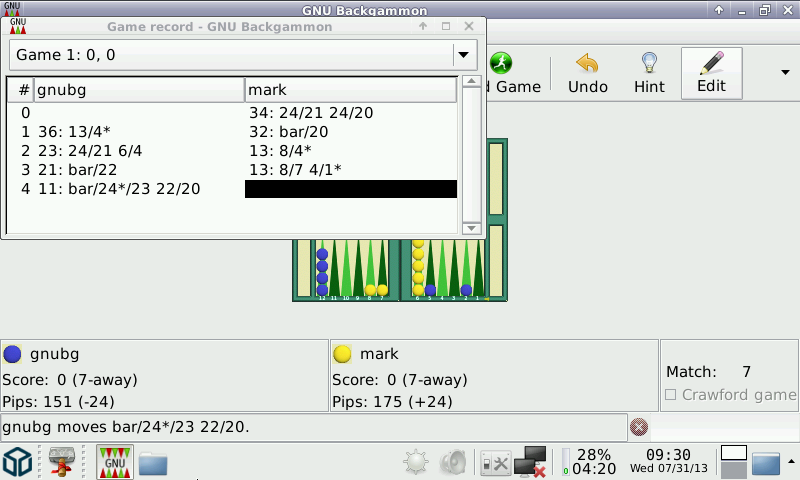Click the Undo toolbar button
This screenshot has width=800, height=480.
point(588,74)
